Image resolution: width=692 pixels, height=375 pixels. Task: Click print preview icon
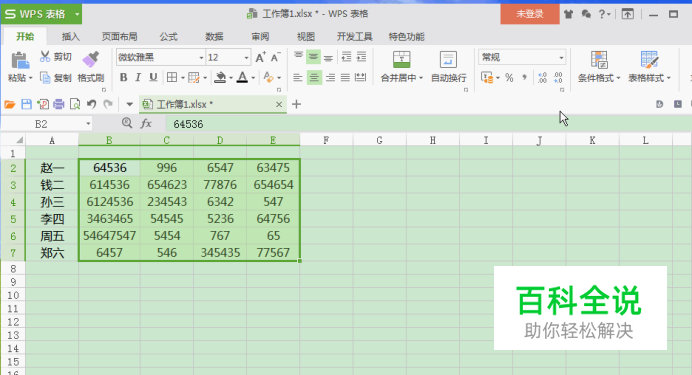[x=75, y=104]
